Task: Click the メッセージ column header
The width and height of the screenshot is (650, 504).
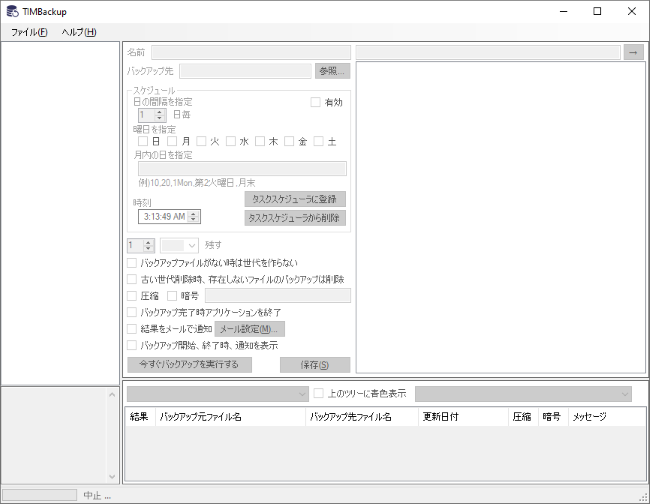Action: [x=607, y=417]
